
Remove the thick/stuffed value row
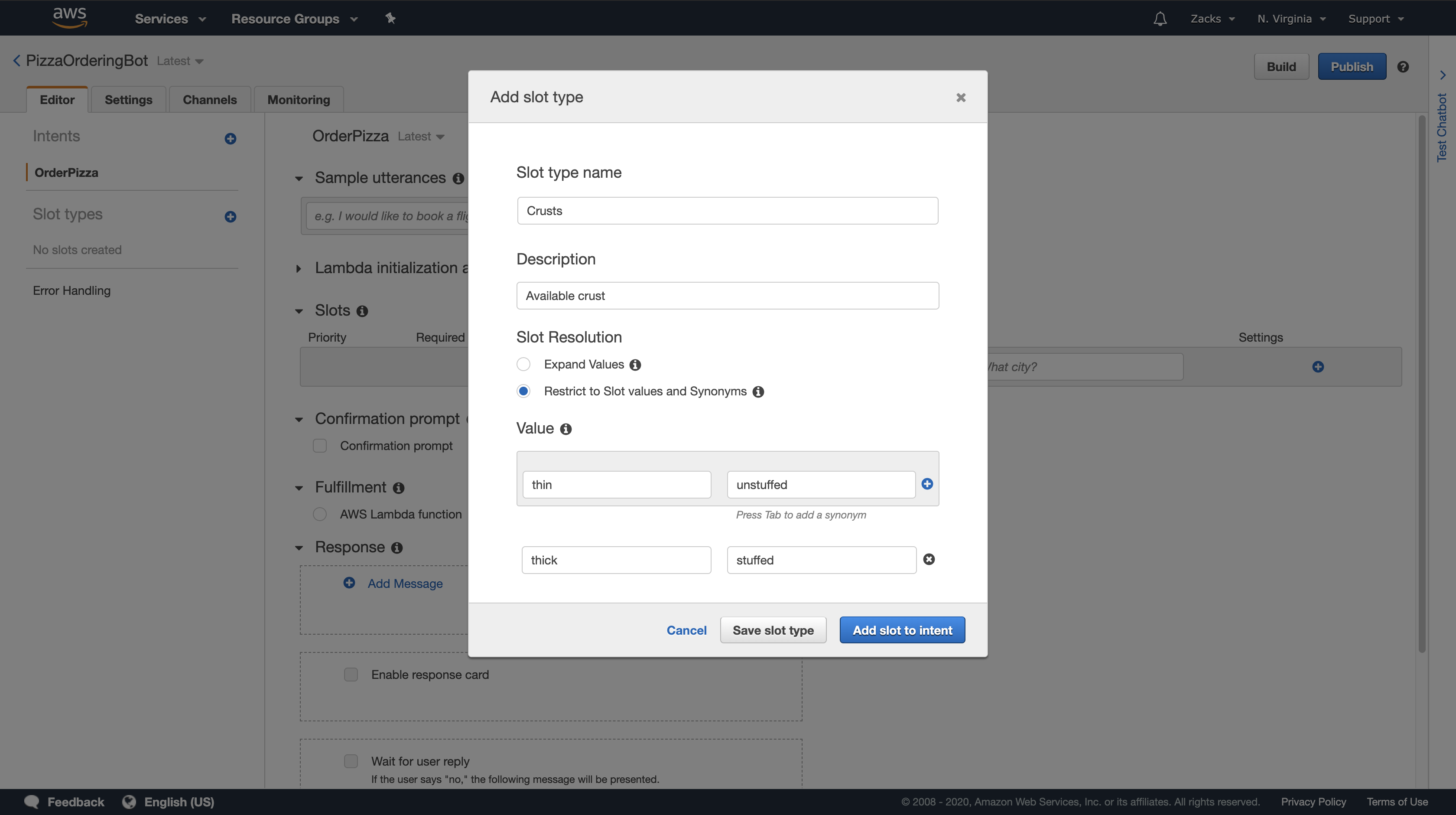pos(929,559)
